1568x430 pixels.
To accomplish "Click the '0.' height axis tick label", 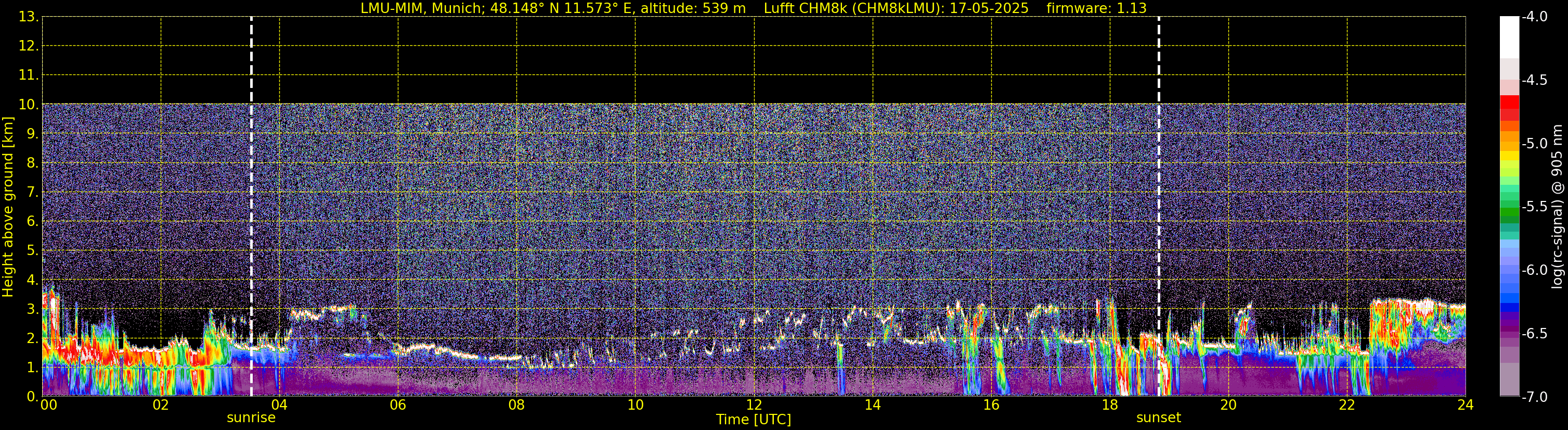I will (x=32, y=397).
